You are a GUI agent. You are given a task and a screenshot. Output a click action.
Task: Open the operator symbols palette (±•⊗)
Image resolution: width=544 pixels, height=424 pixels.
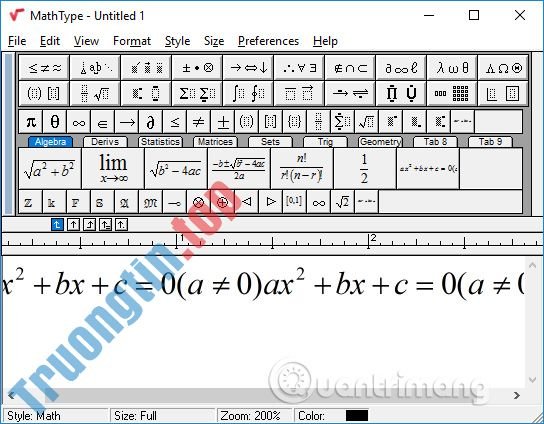click(x=197, y=68)
